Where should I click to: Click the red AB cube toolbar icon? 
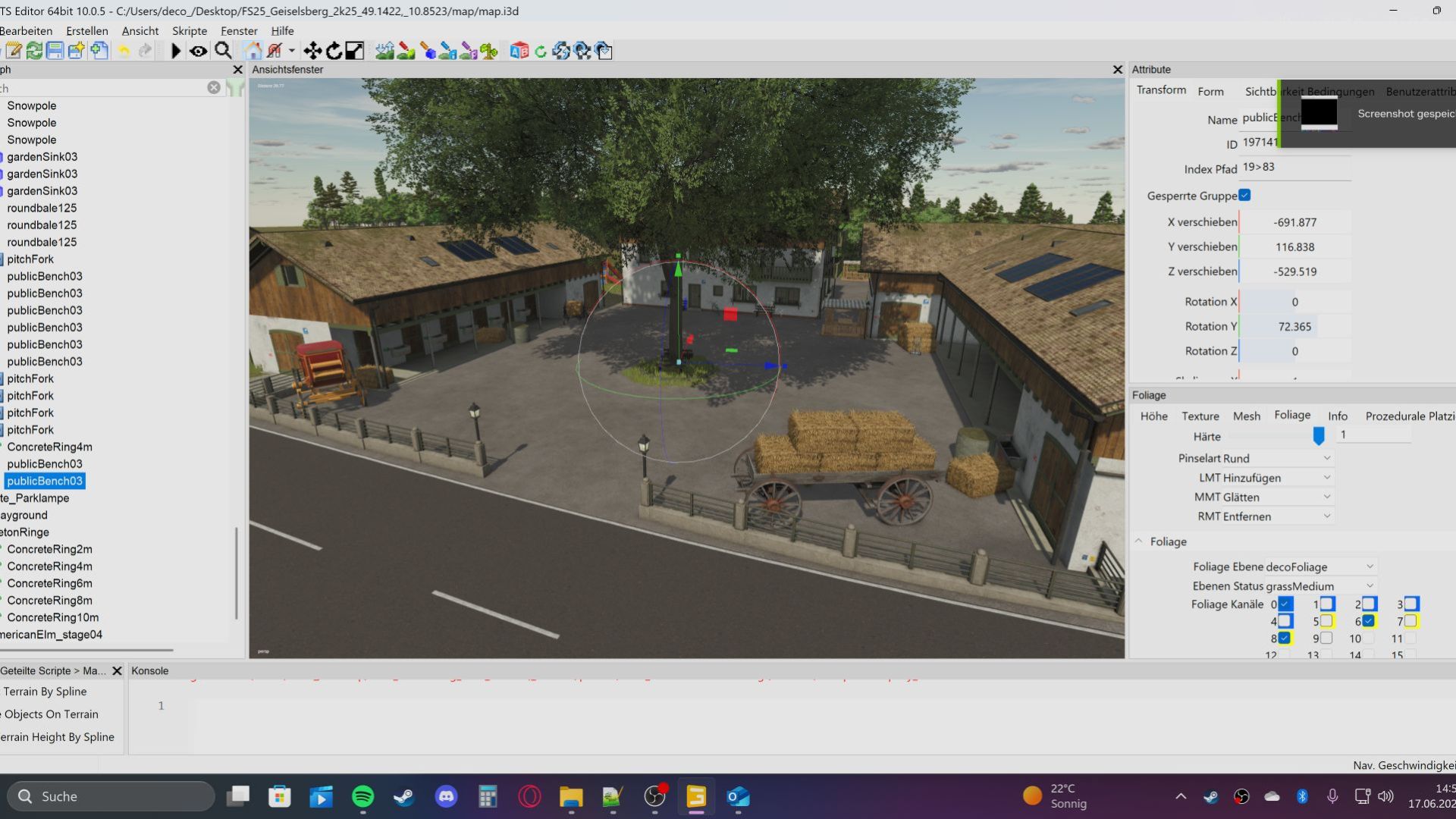click(x=519, y=51)
